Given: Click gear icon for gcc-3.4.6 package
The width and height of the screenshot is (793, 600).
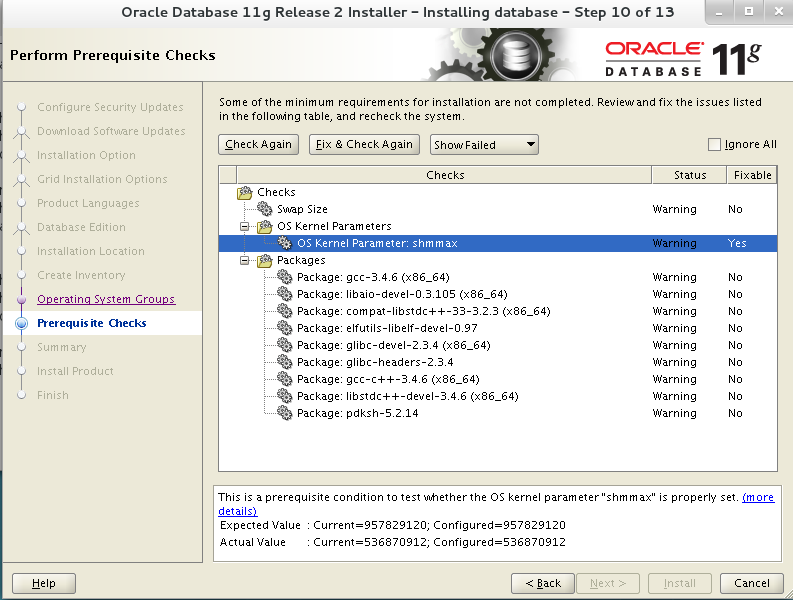Looking at the screenshot, I should (285, 277).
